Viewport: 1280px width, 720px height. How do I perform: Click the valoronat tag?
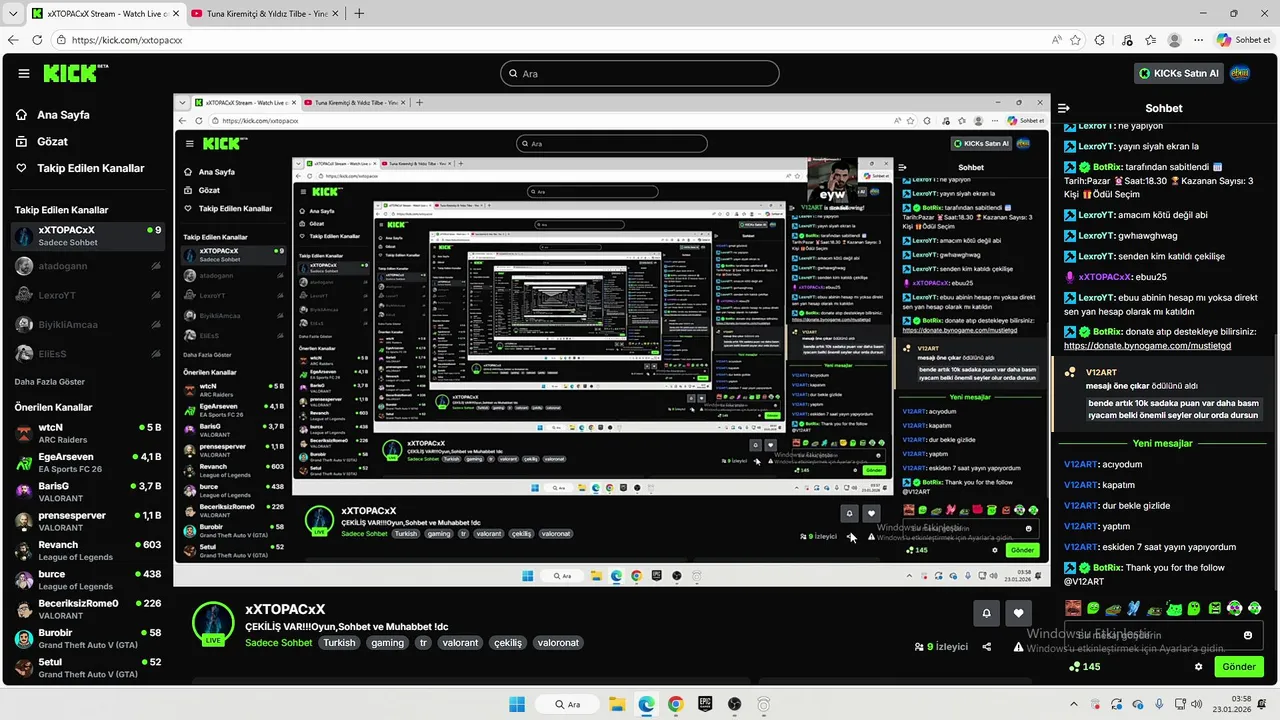[x=558, y=643]
